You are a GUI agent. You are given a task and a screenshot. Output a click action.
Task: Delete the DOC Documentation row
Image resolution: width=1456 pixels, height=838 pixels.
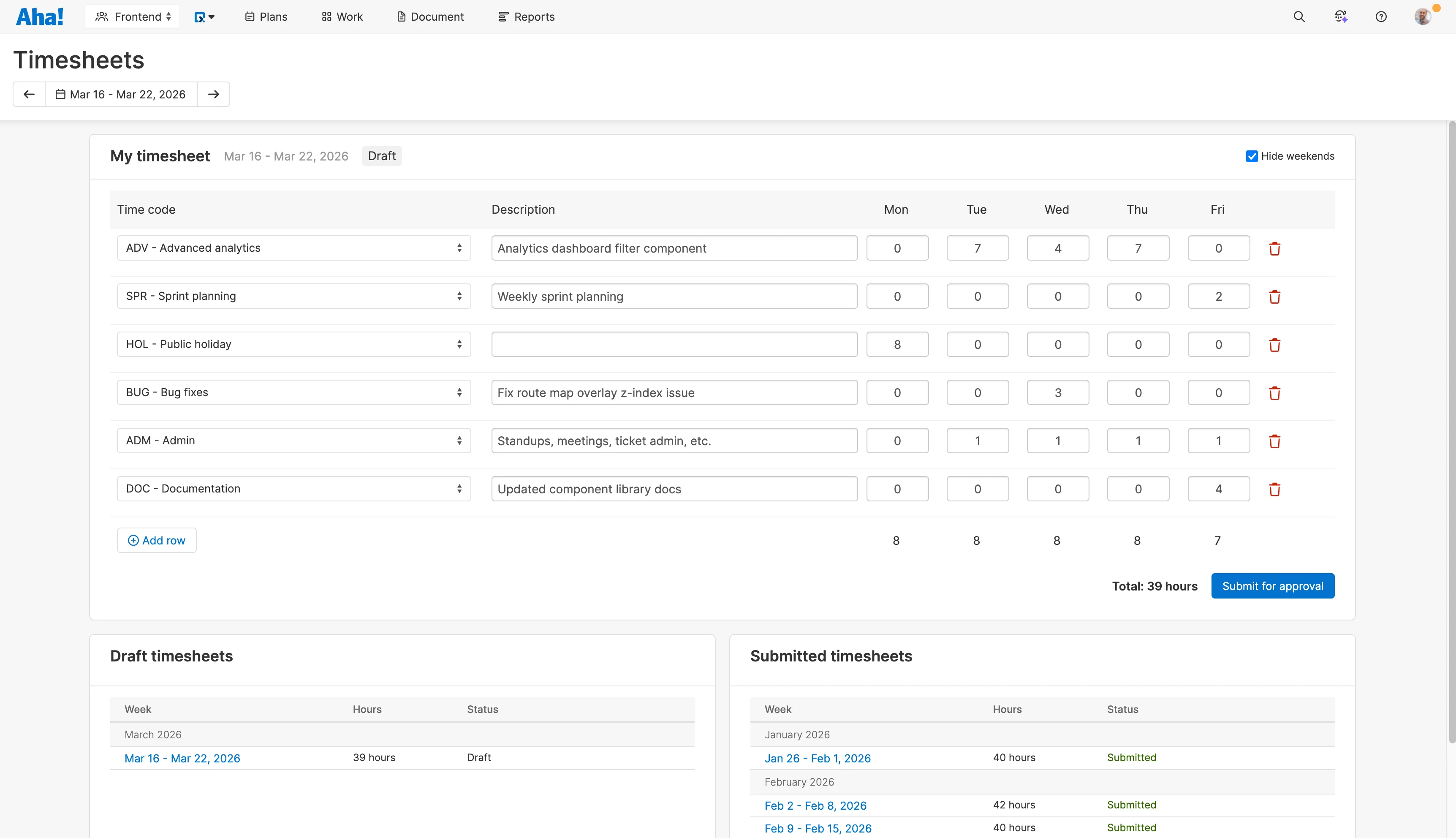pyautogui.click(x=1275, y=489)
